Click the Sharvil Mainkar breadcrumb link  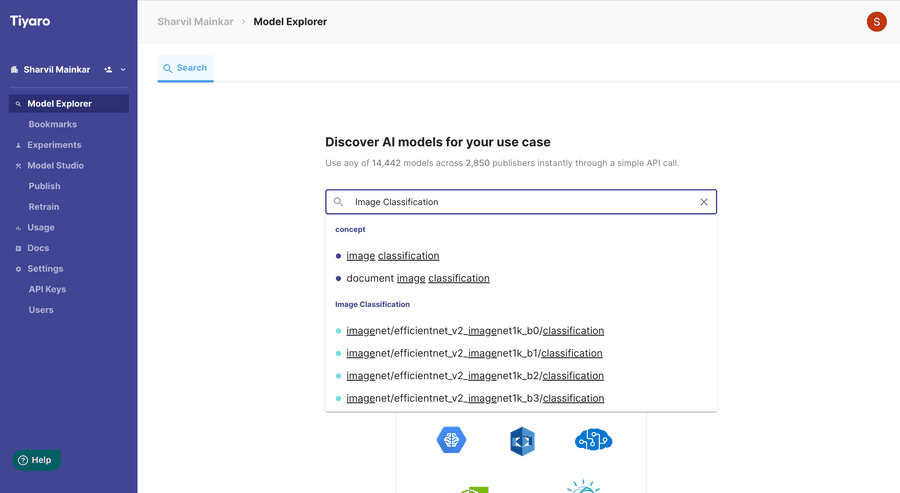click(x=196, y=21)
